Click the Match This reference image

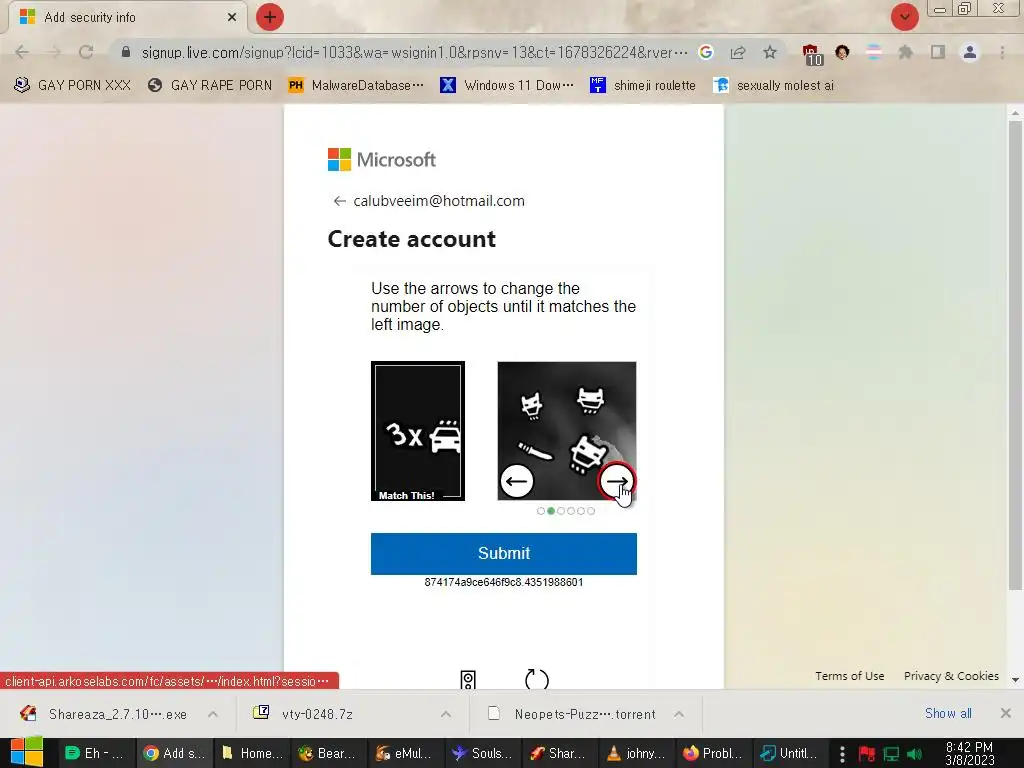[418, 431]
